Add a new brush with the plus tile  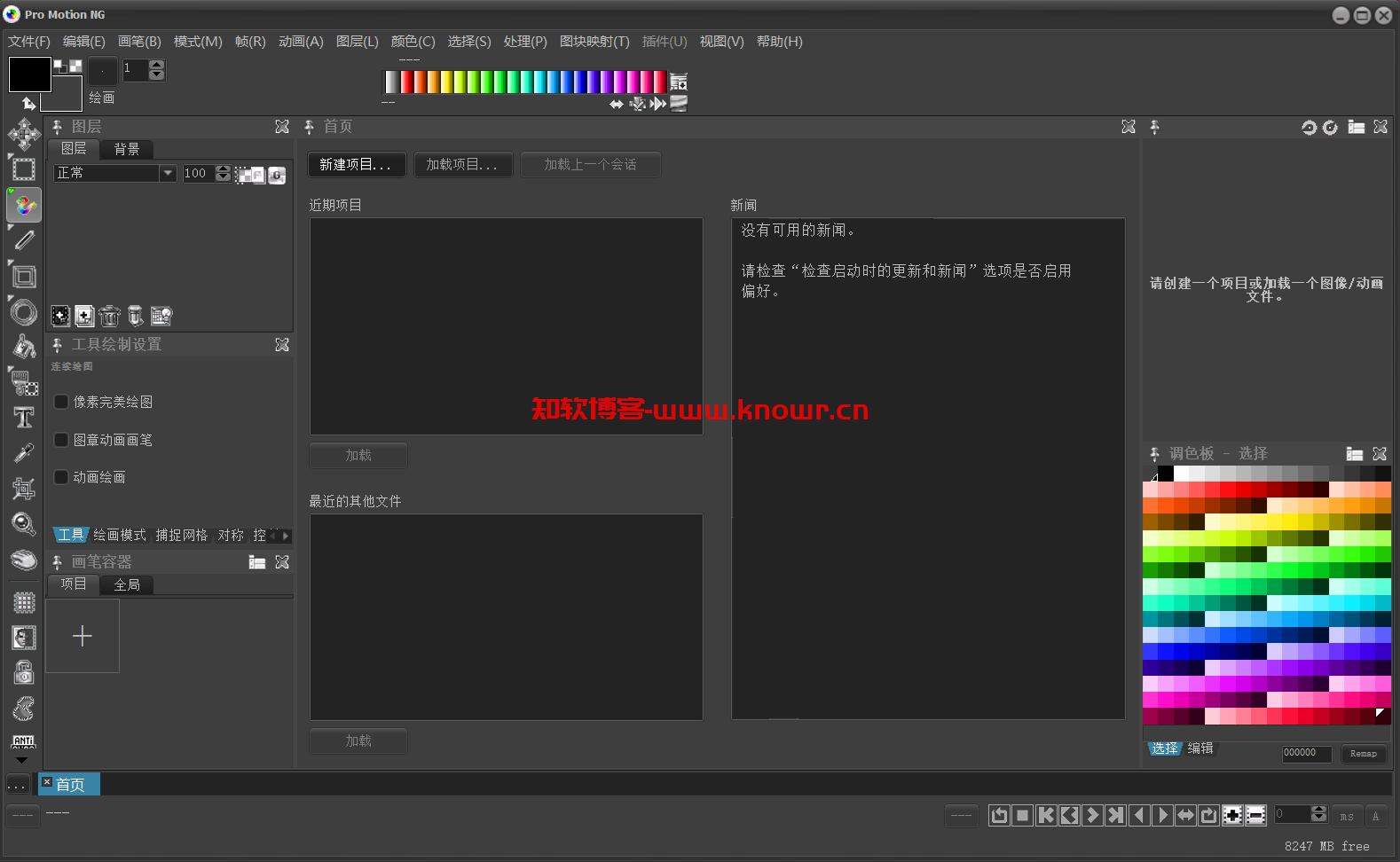(x=83, y=636)
